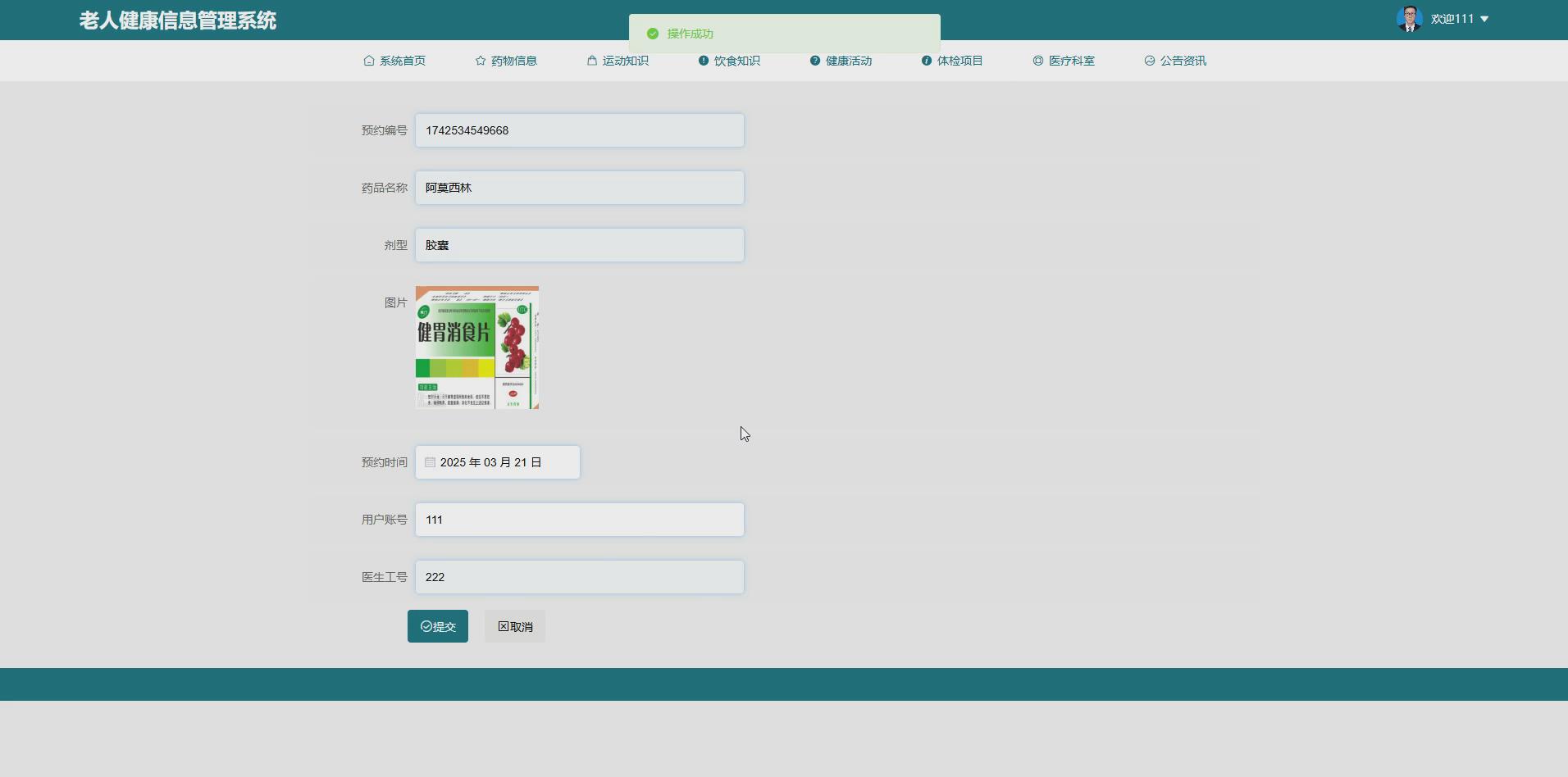Image resolution: width=1568 pixels, height=777 pixels.
Task: Cancel with the 取消 button
Action: [515, 626]
